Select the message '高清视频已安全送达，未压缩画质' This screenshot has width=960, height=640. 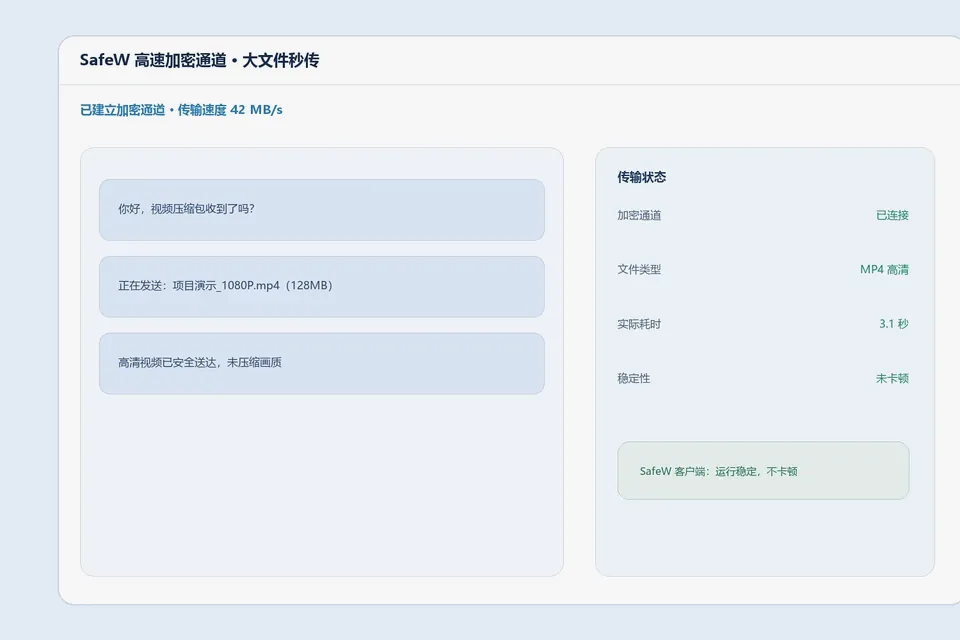coord(321,363)
